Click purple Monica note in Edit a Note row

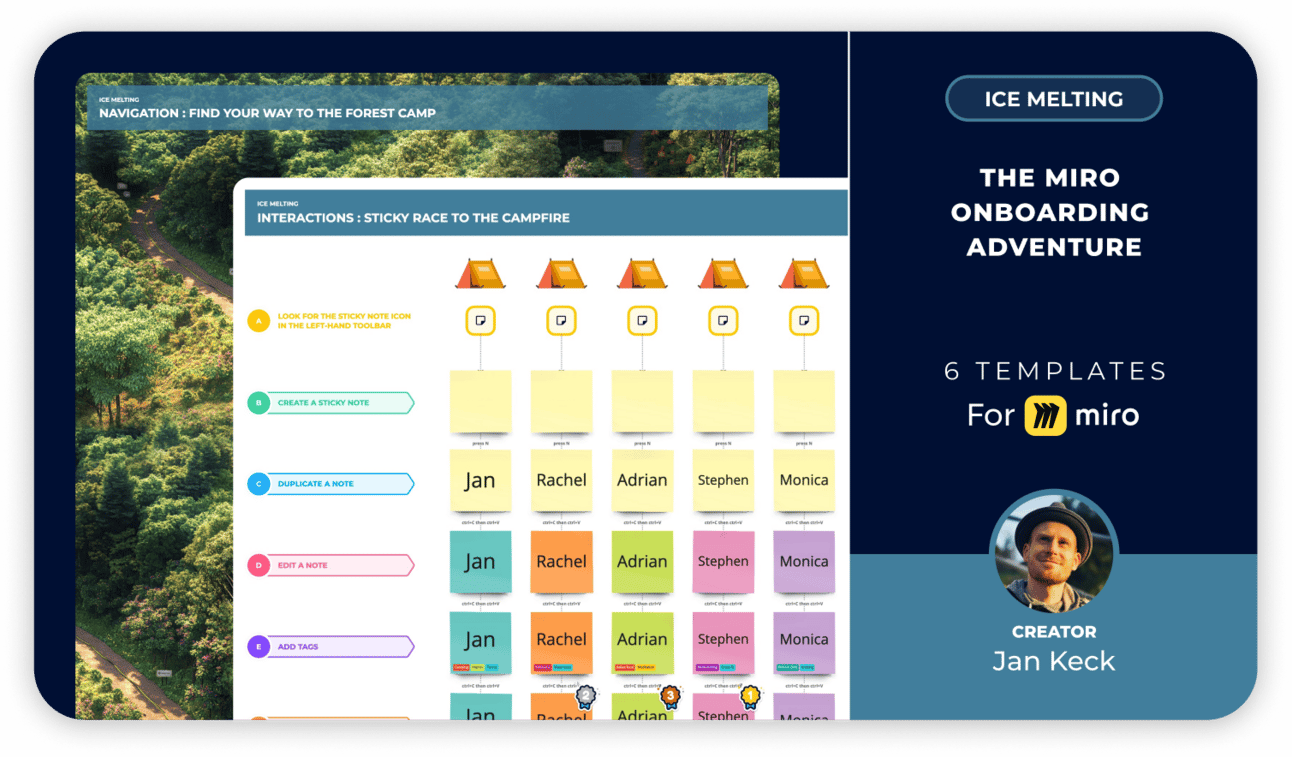click(x=804, y=562)
